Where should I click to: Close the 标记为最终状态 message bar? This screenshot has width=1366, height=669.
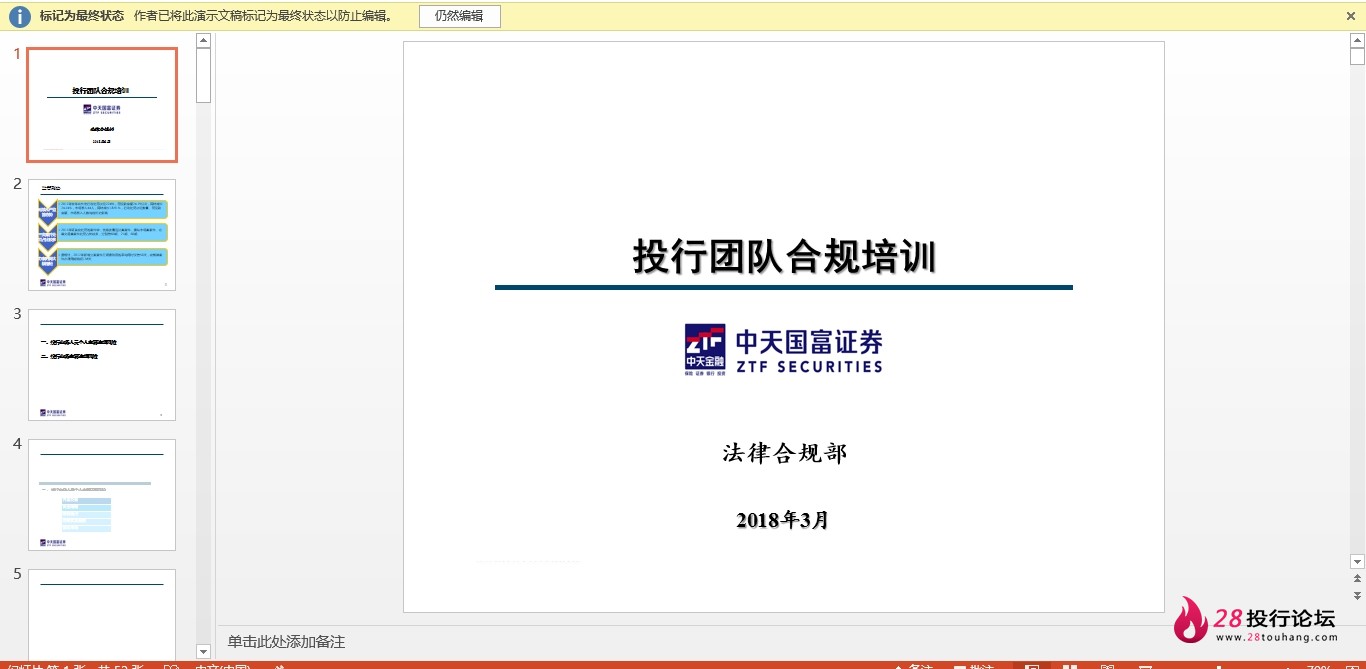coord(1351,16)
